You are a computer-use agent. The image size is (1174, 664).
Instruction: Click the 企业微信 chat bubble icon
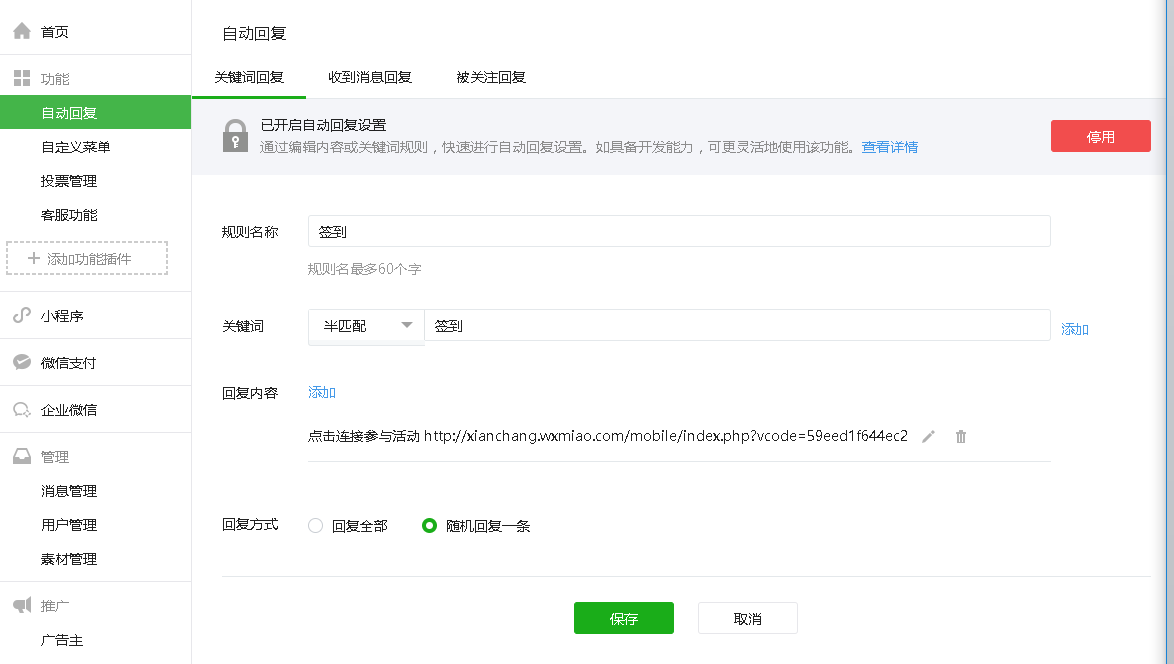21,410
